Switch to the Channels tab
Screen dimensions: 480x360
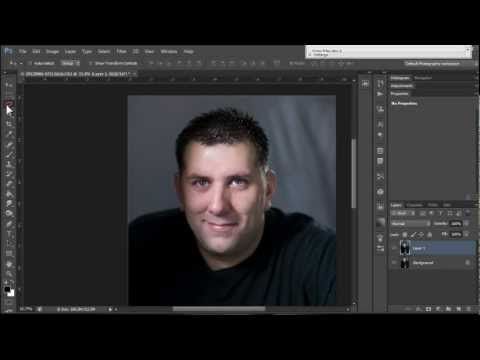pyautogui.click(x=415, y=205)
